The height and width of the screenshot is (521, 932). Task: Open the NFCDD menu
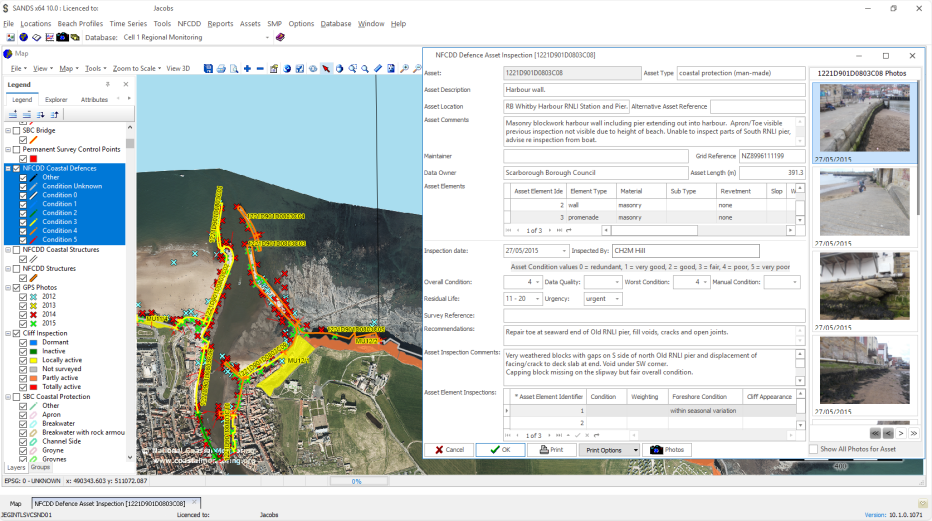(x=189, y=23)
